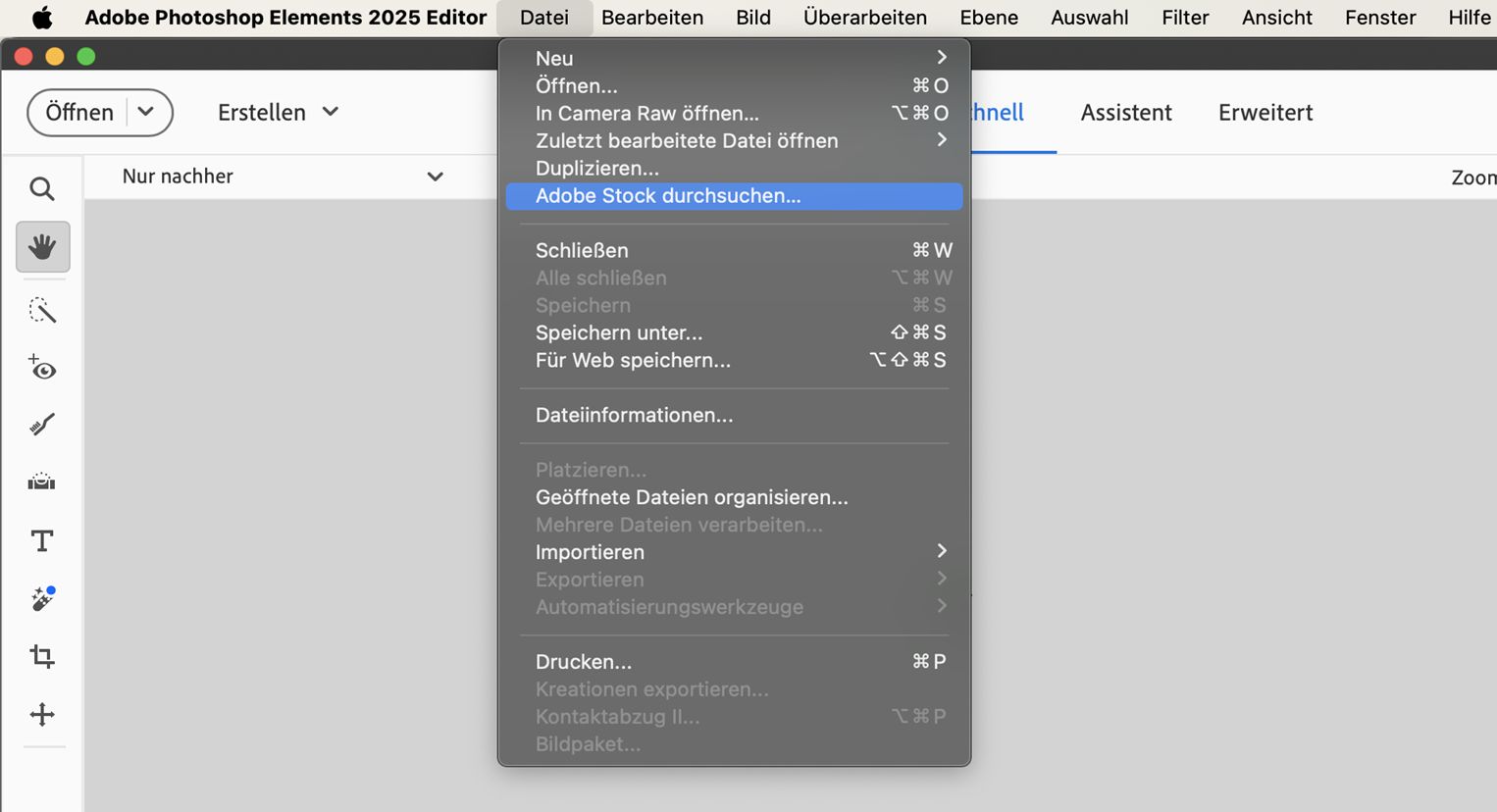1497x812 pixels.
Task: Switch to the Erweitert tab
Action: coord(1265,113)
